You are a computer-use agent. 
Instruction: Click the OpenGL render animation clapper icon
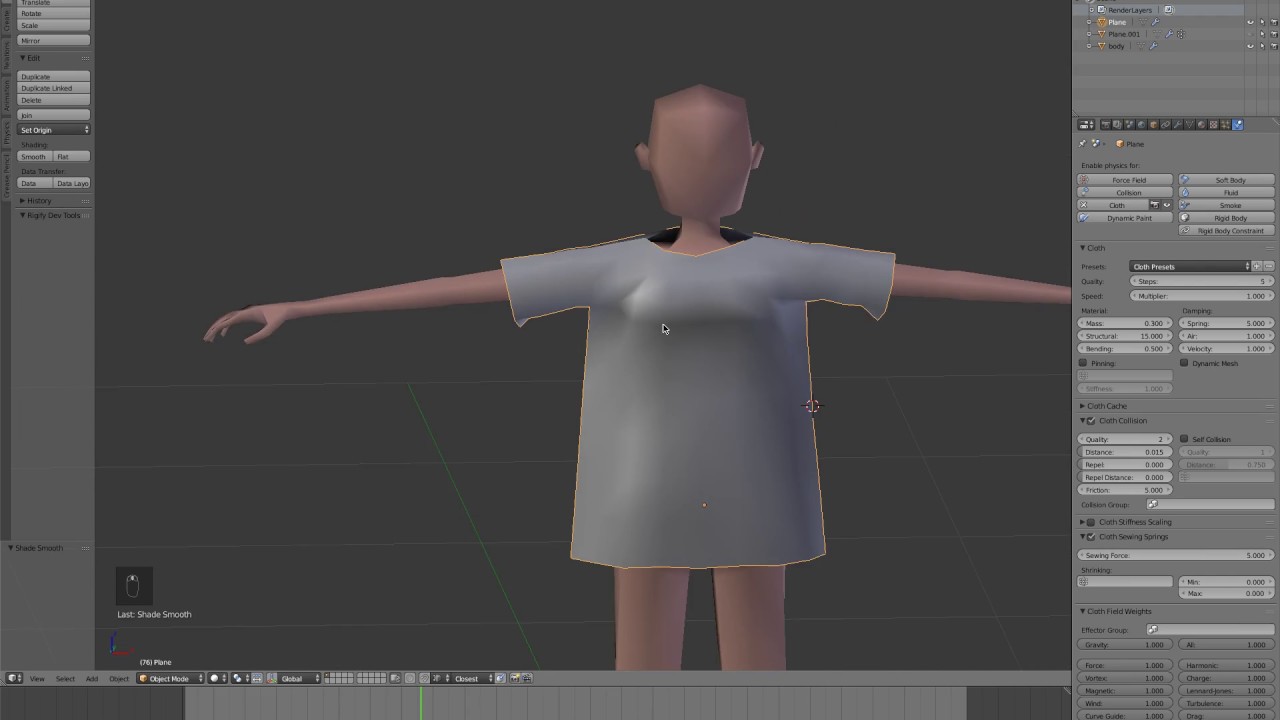click(526, 678)
